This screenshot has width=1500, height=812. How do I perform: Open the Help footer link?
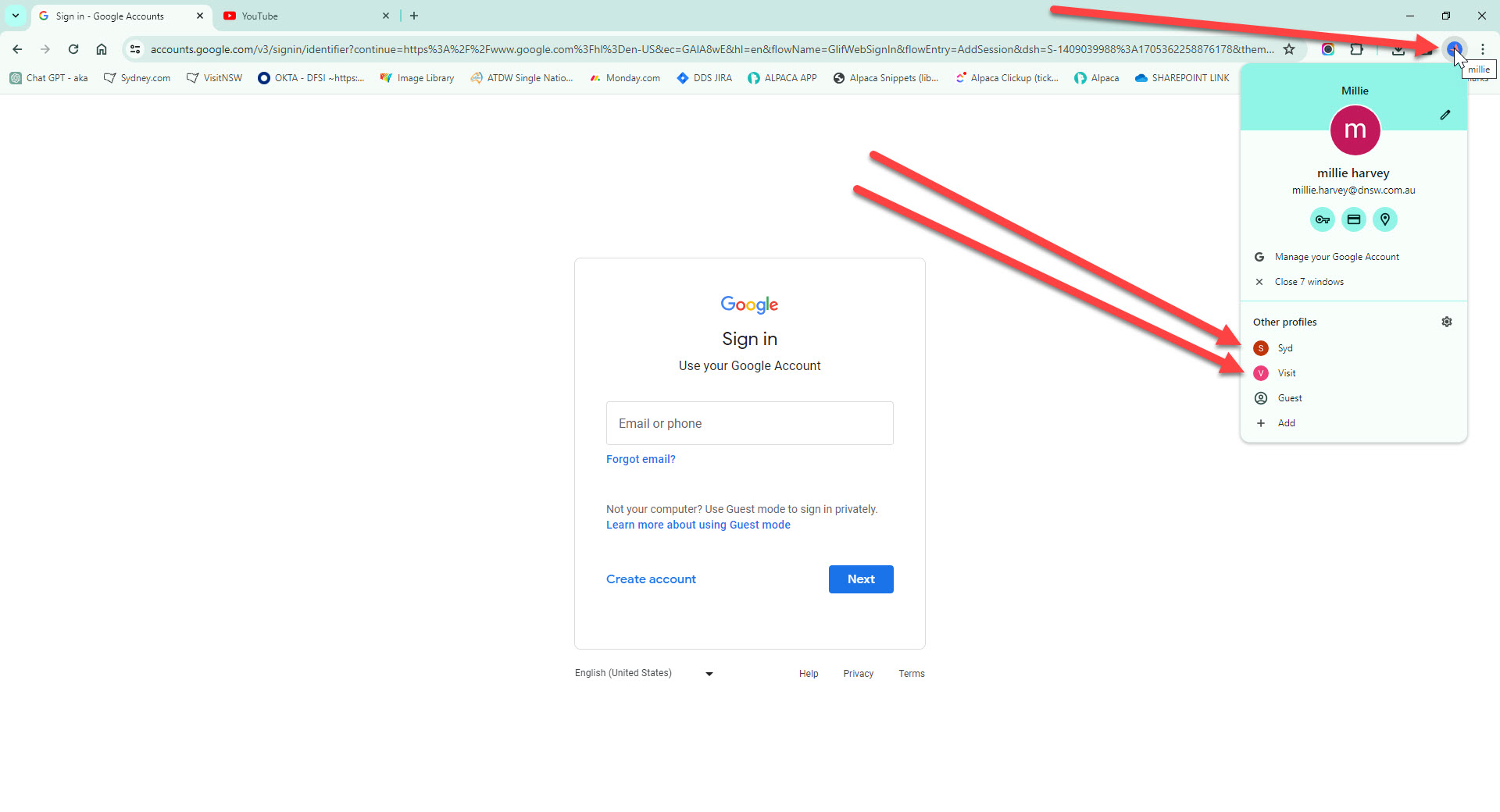click(809, 674)
